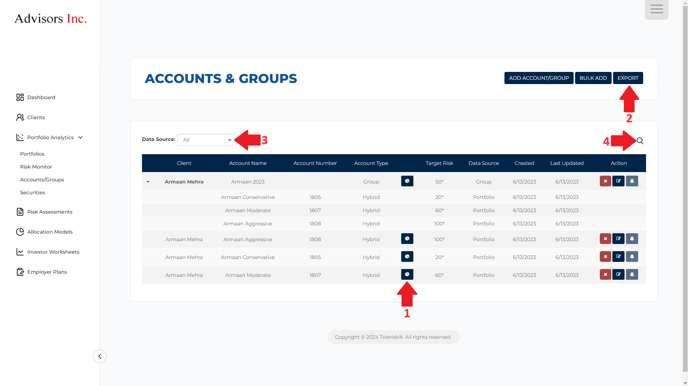This screenshot has width=688, height=386.
Task: Click the Investor Worksheets line-chart icon
Action: (20, 252)
